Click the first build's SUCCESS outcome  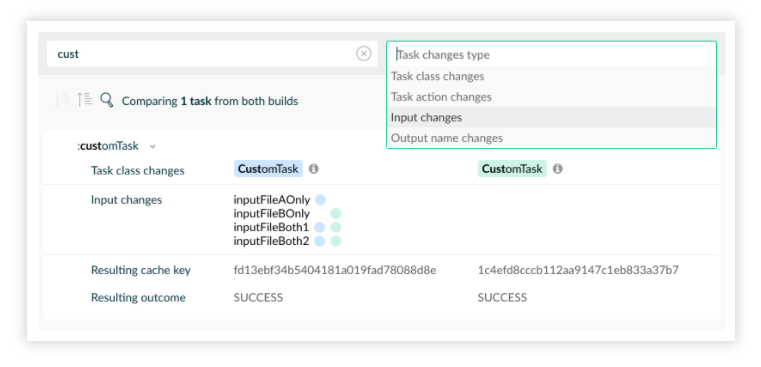coord(258,298)
